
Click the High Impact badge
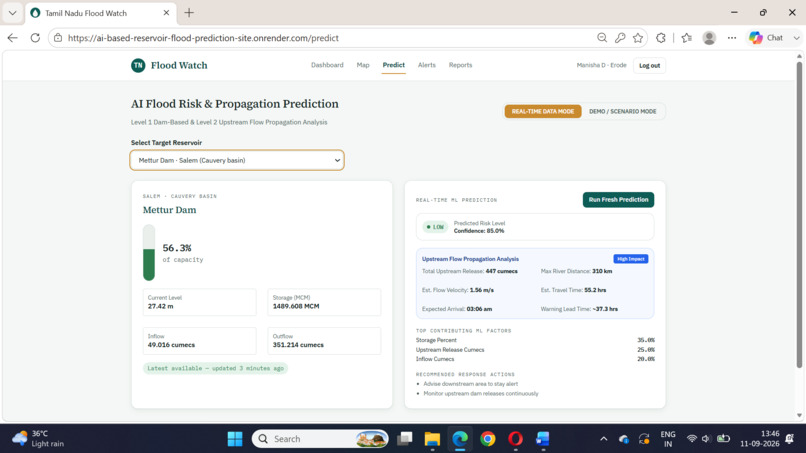[630, 259]
